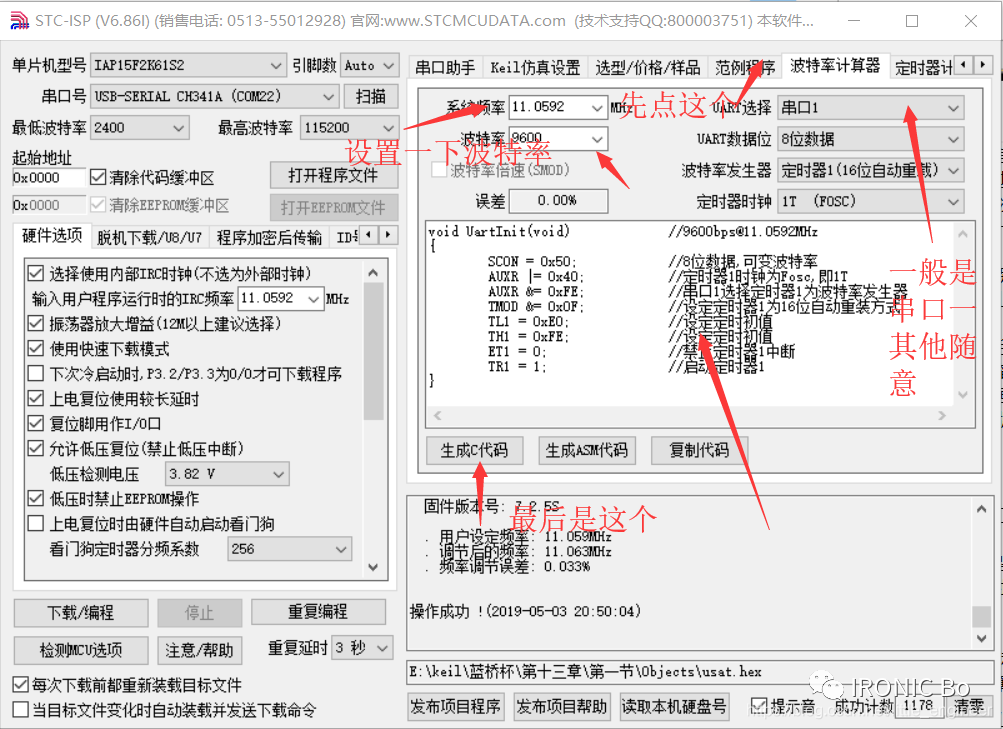This screenshot has width=1003, height=729.
Task: Click code box horizontal scroll-right arrow
Action: point(942,416)
